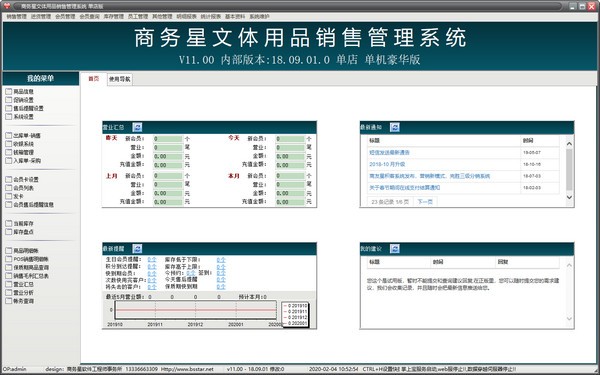Click yesterday's 新会员 value field
This screenshot has width=600, height=375.
tap(168, 139)
